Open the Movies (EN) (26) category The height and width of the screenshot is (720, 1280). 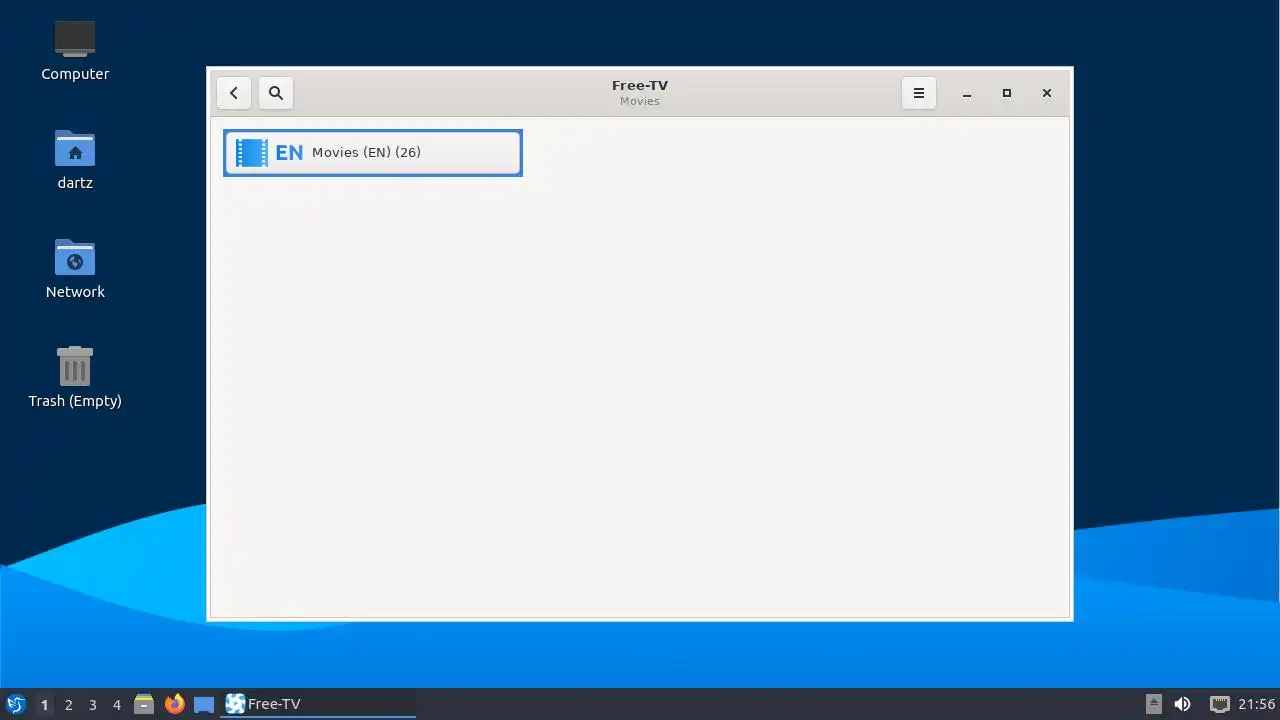[x=373, y=153]
